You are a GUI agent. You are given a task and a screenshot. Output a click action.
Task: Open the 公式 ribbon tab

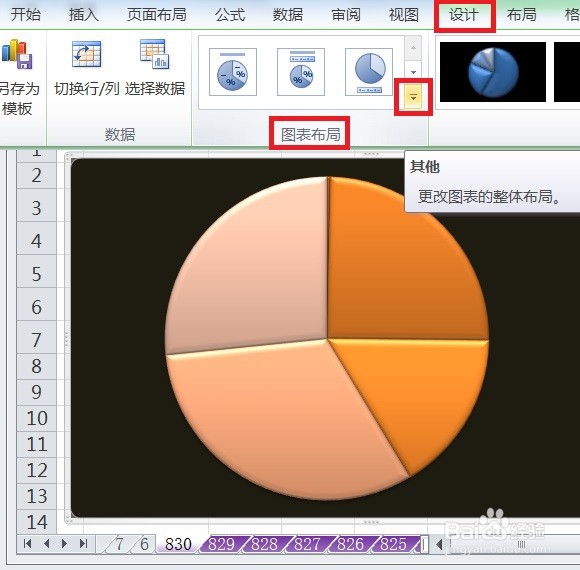(230, 15)
